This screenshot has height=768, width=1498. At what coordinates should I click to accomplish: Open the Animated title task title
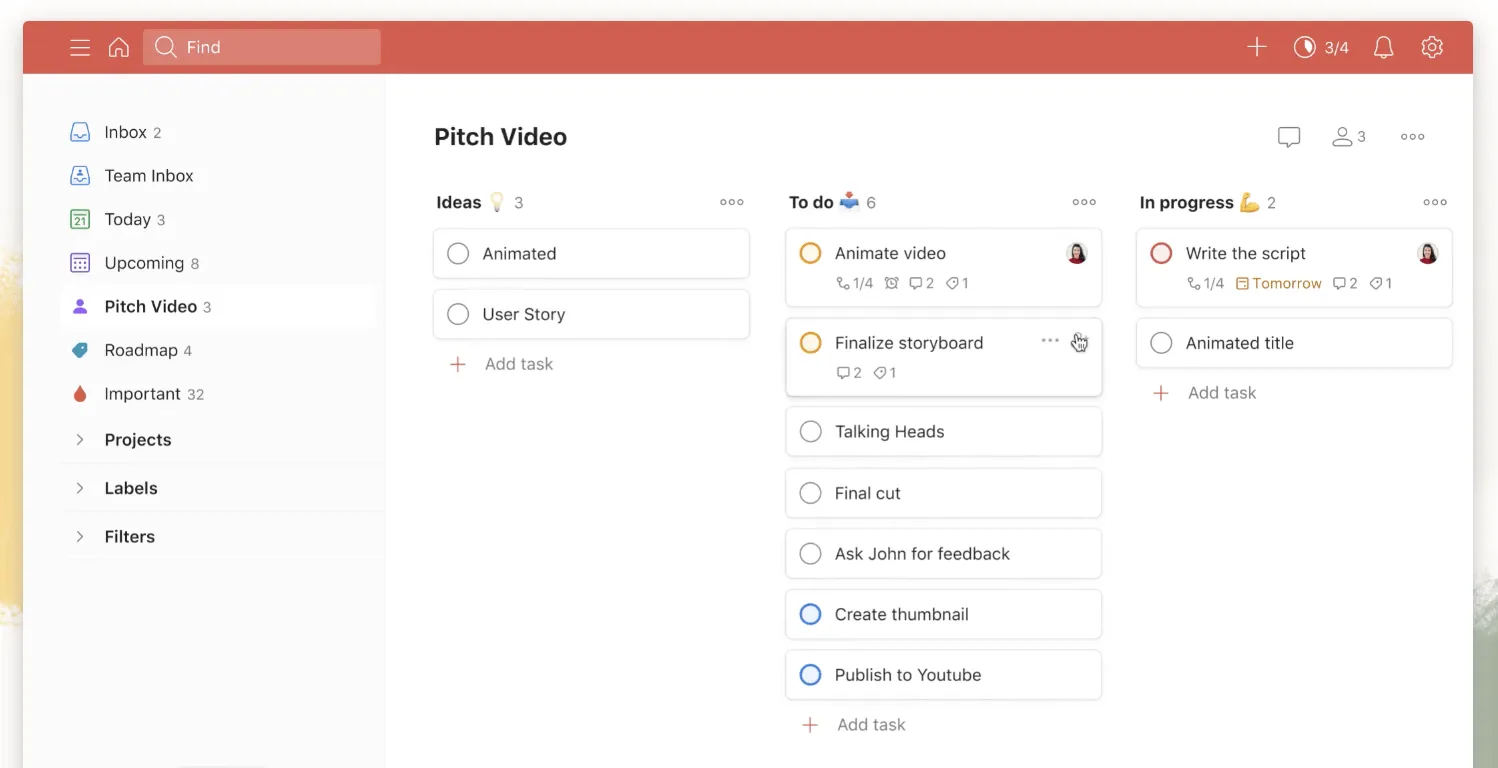[x=1240, y=343]
